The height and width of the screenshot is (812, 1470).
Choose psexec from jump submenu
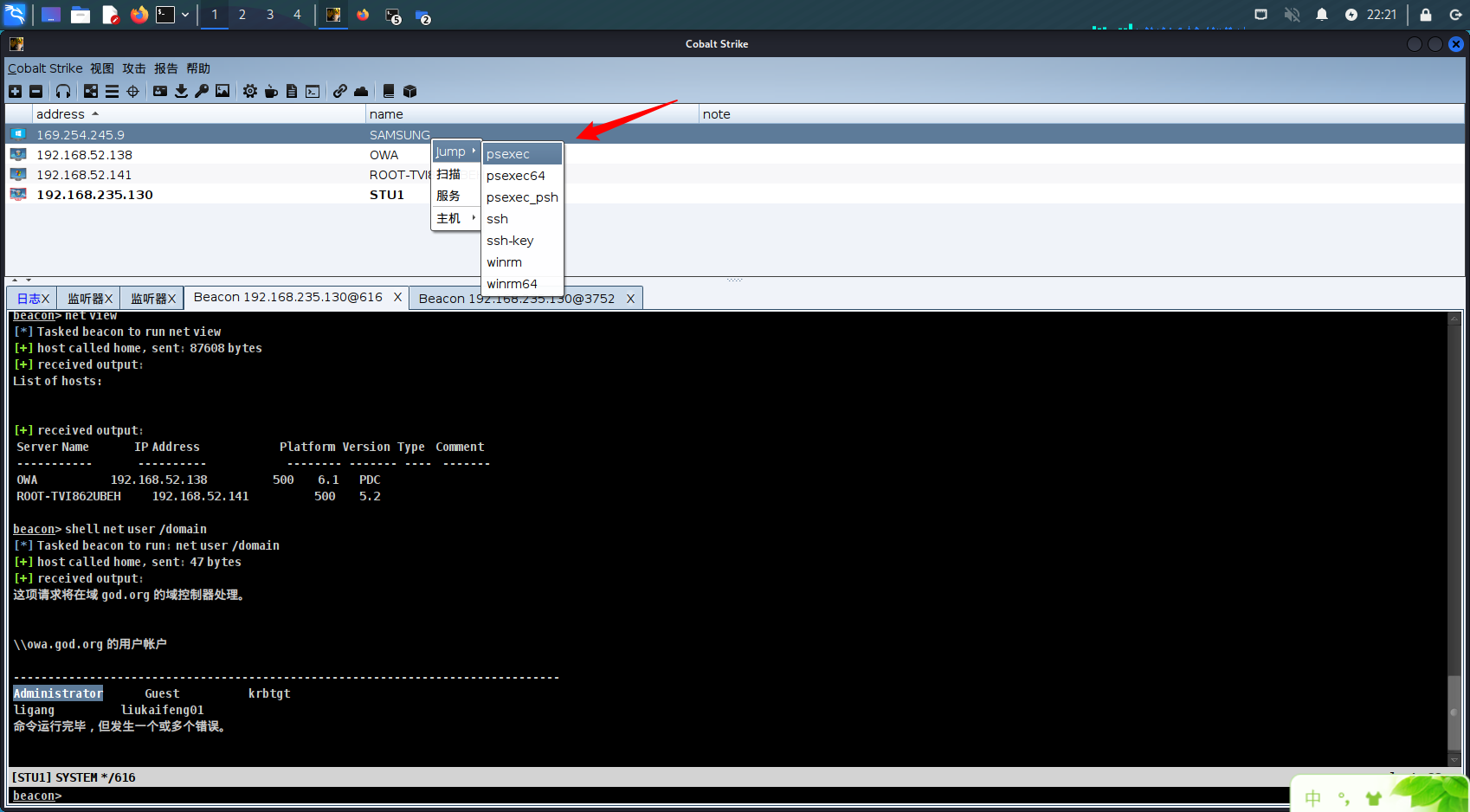click(x=522, y=154)
